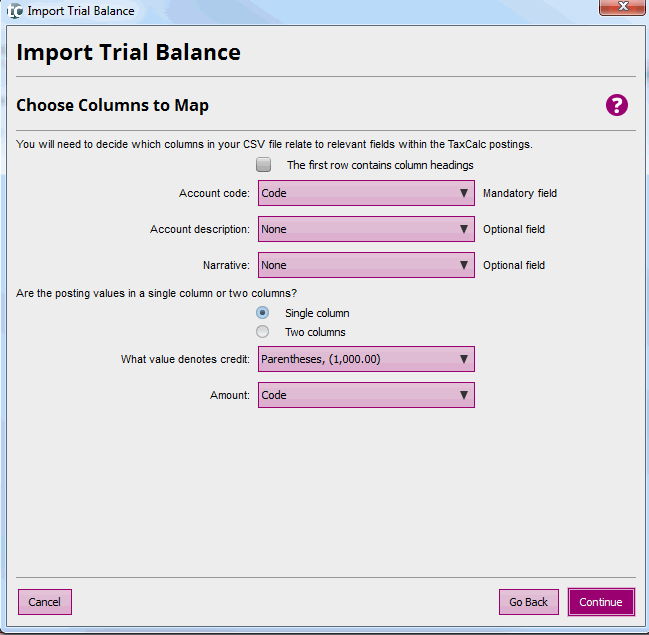The image size is (649, 635).
Task: Click the Parentheses dropdown arrow
Action: pyautogui.click(x=464, y=360)
